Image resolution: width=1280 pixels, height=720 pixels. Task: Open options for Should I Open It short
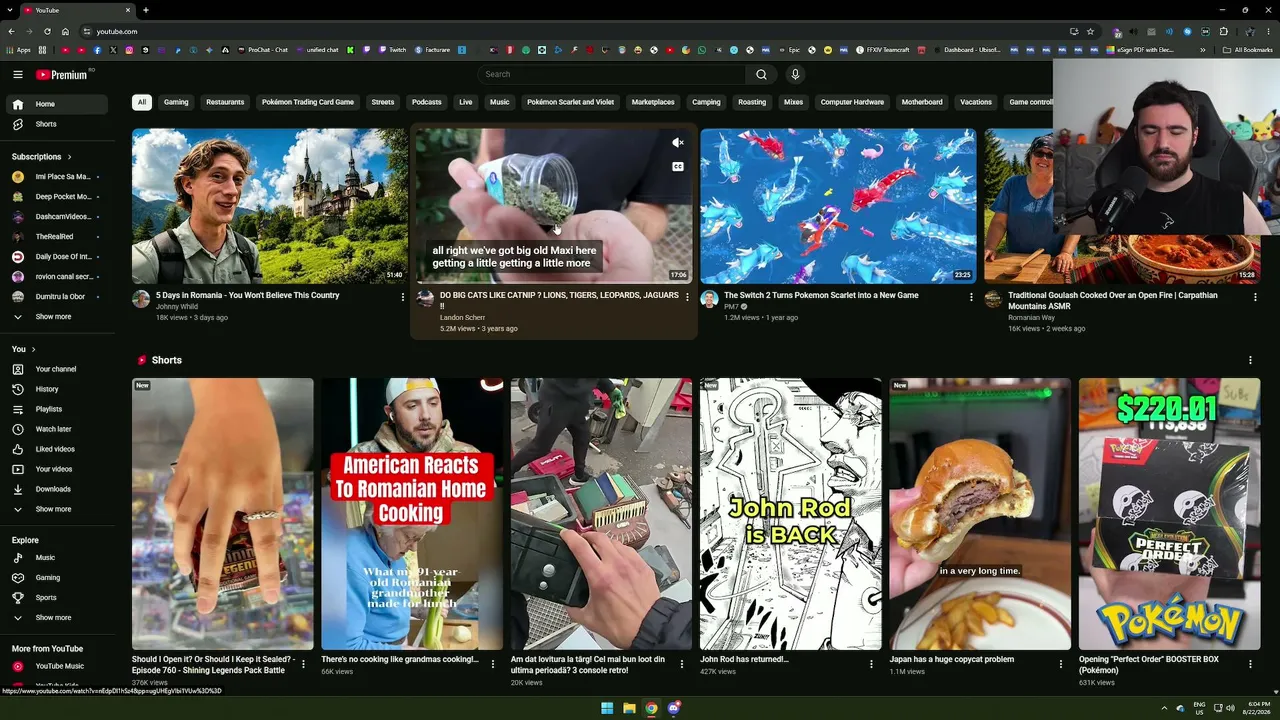303,664
